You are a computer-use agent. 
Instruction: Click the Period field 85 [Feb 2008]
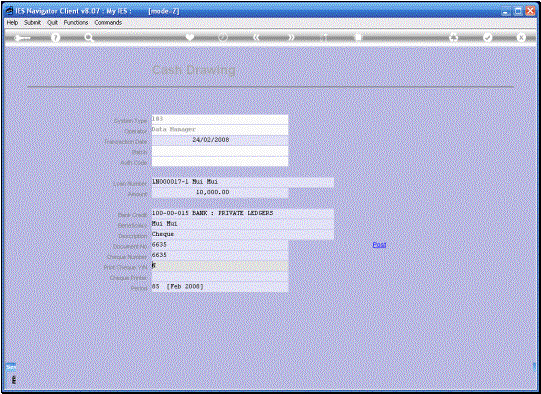point(220,287)
